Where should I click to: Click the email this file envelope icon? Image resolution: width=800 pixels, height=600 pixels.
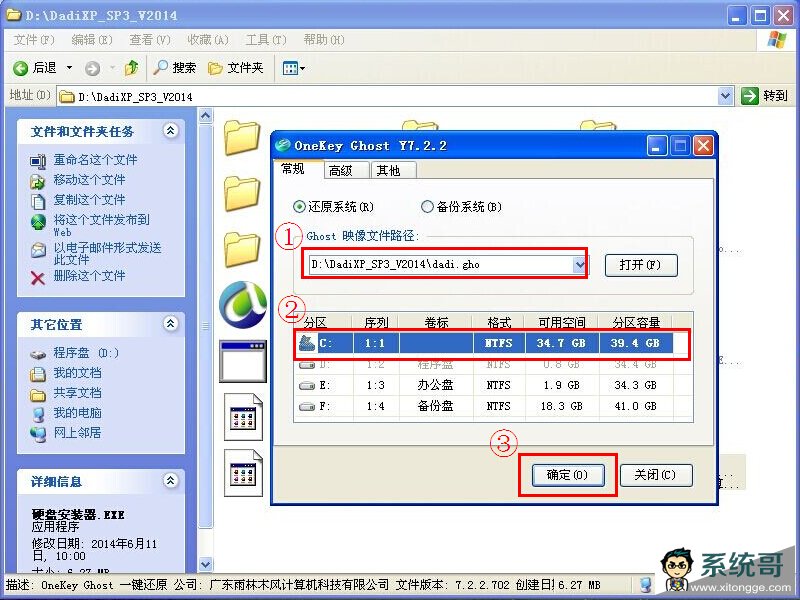point(38,250)
